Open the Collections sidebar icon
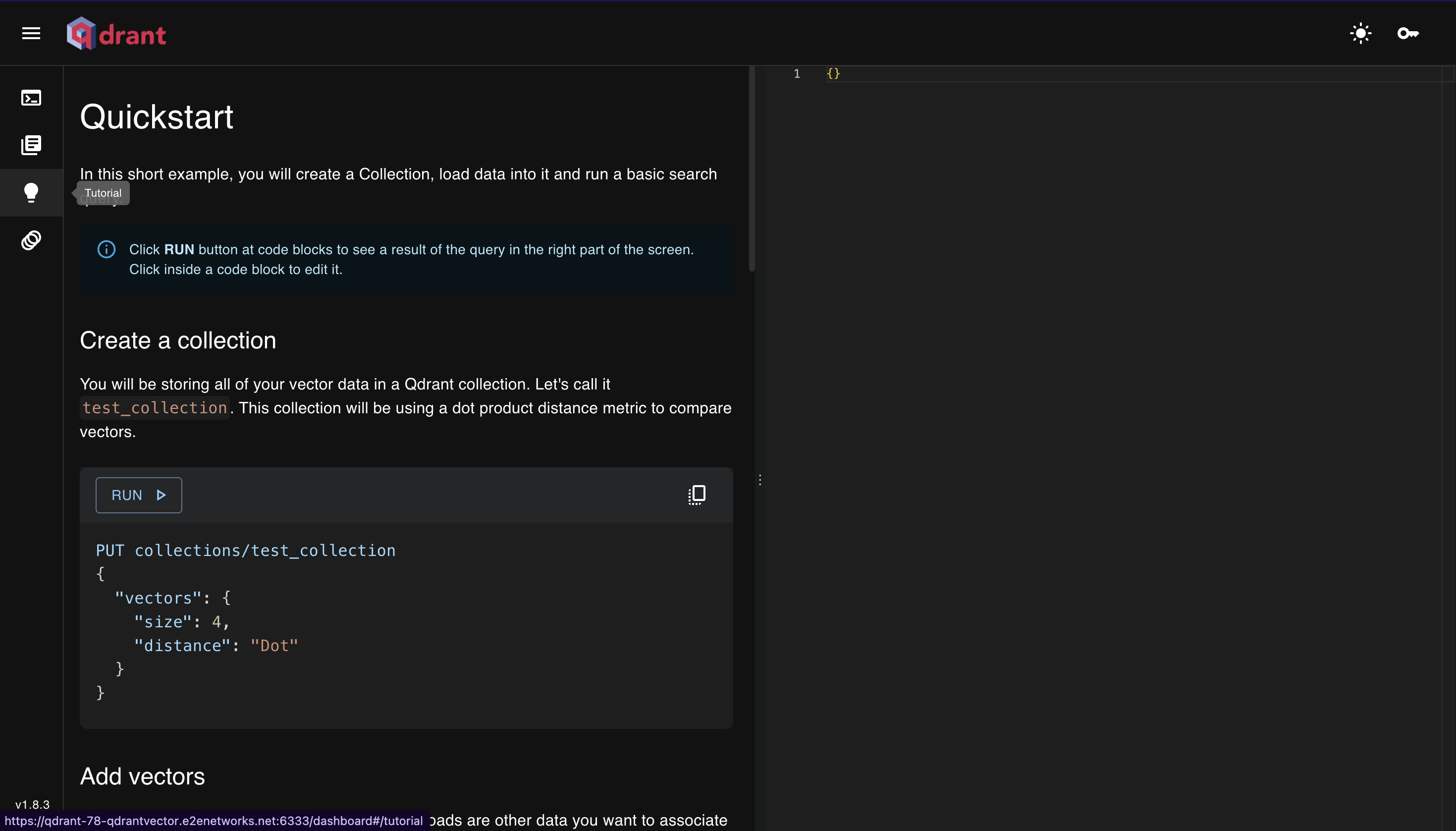The height and width of the screenshot is (831, 1456). click(x=31, y=145)
